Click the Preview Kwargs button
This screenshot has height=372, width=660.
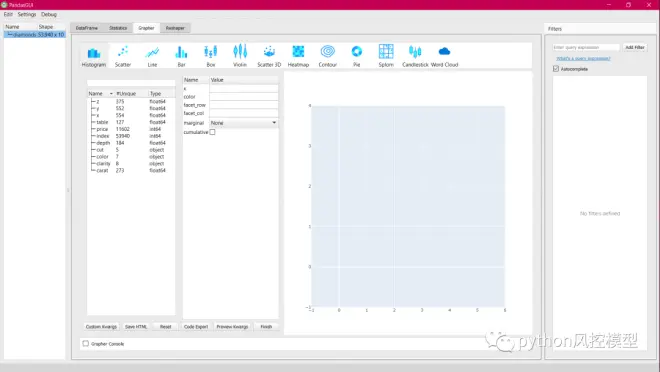(232, 327)
